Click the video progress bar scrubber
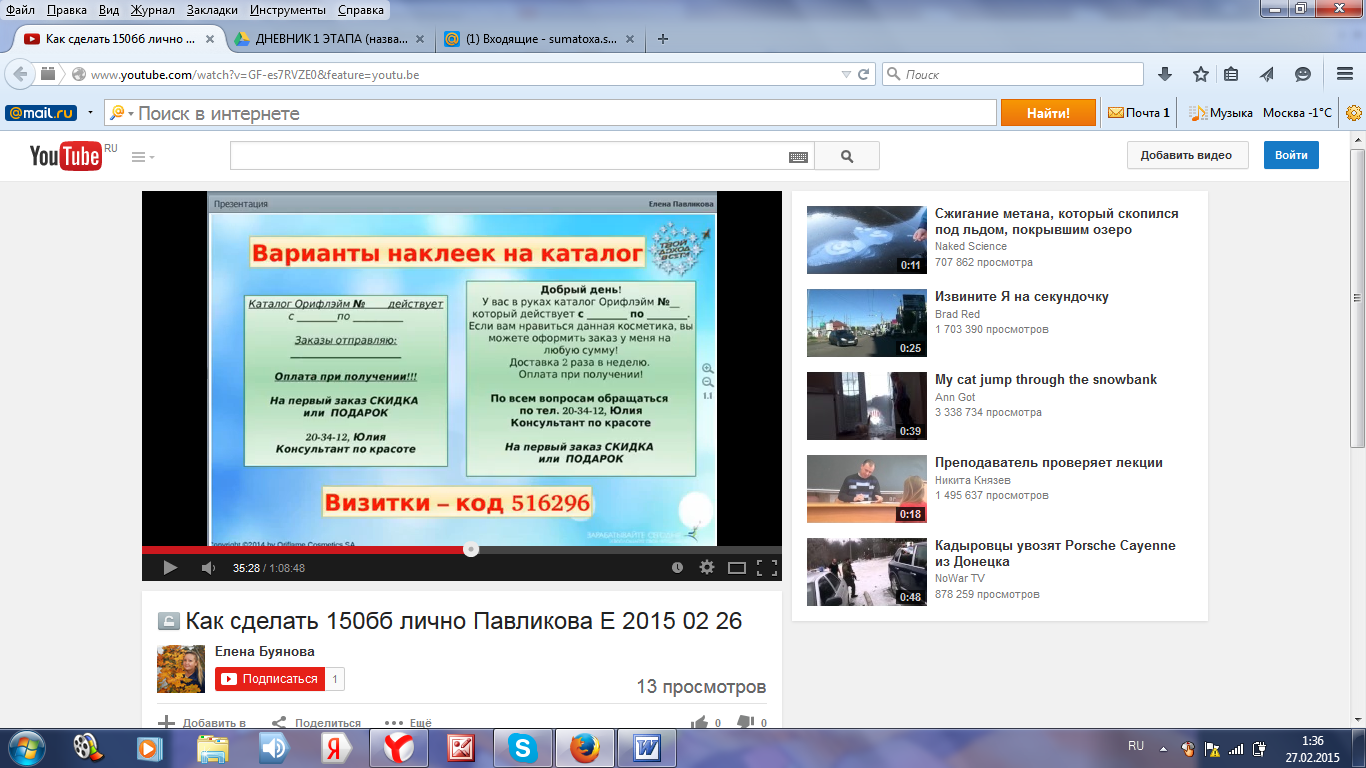Viewport: 1366px width, 768px height. tap(470, 549)
